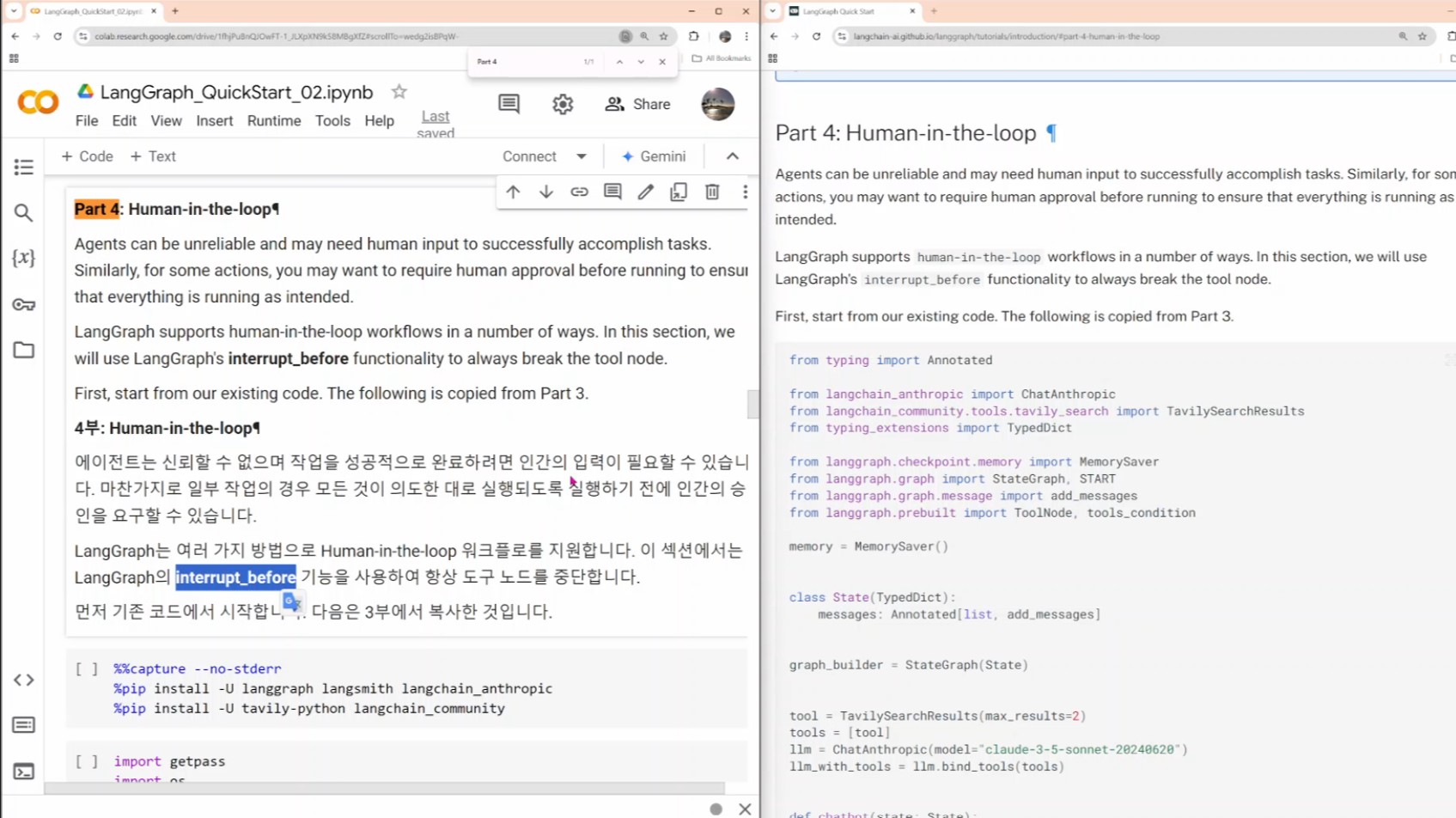
Task: Open the command palette icon
Action: click(x=23, y=725)
